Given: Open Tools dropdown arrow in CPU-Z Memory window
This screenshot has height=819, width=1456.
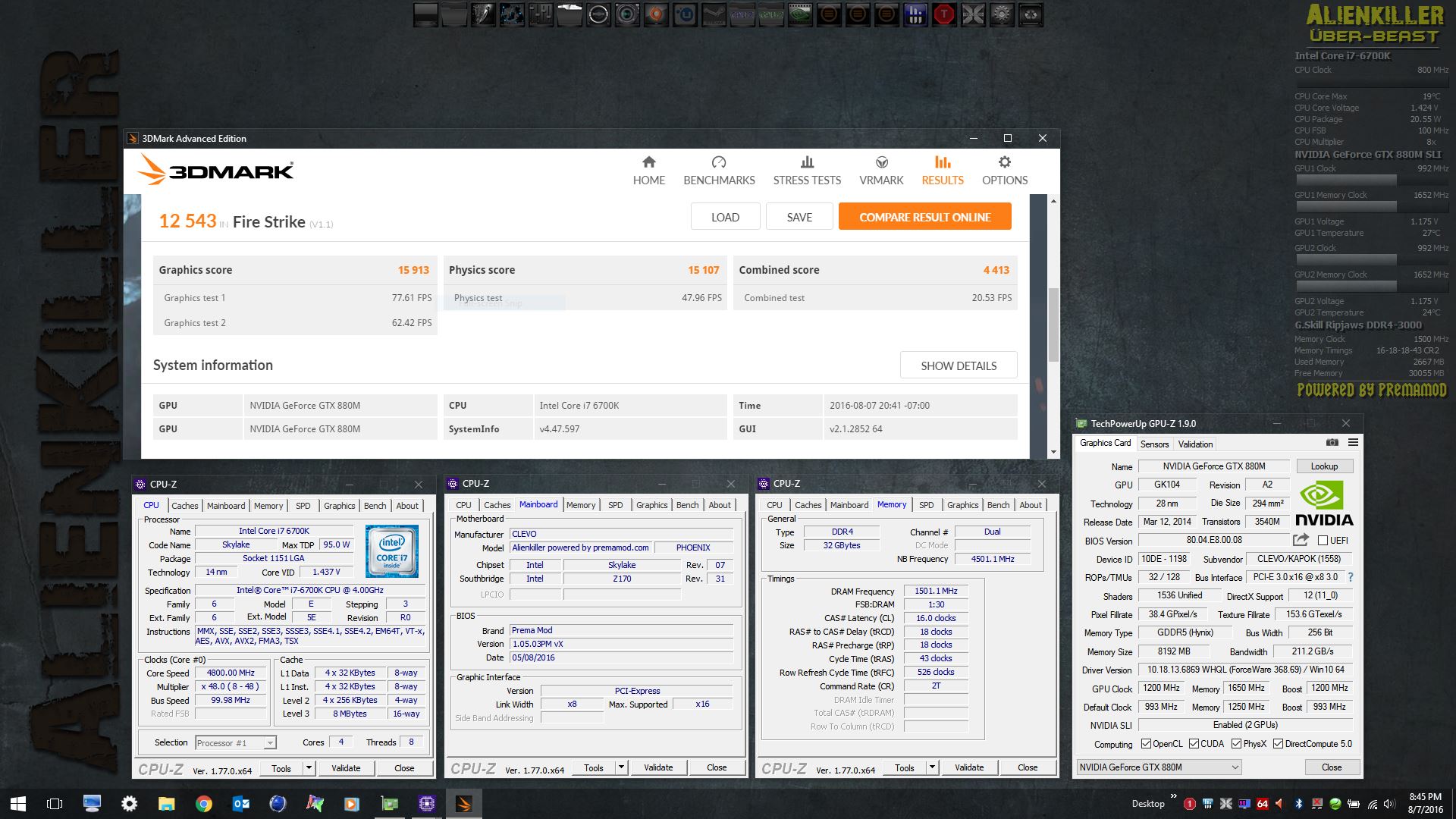Looking at the screenshot, I should pos(932,767).
